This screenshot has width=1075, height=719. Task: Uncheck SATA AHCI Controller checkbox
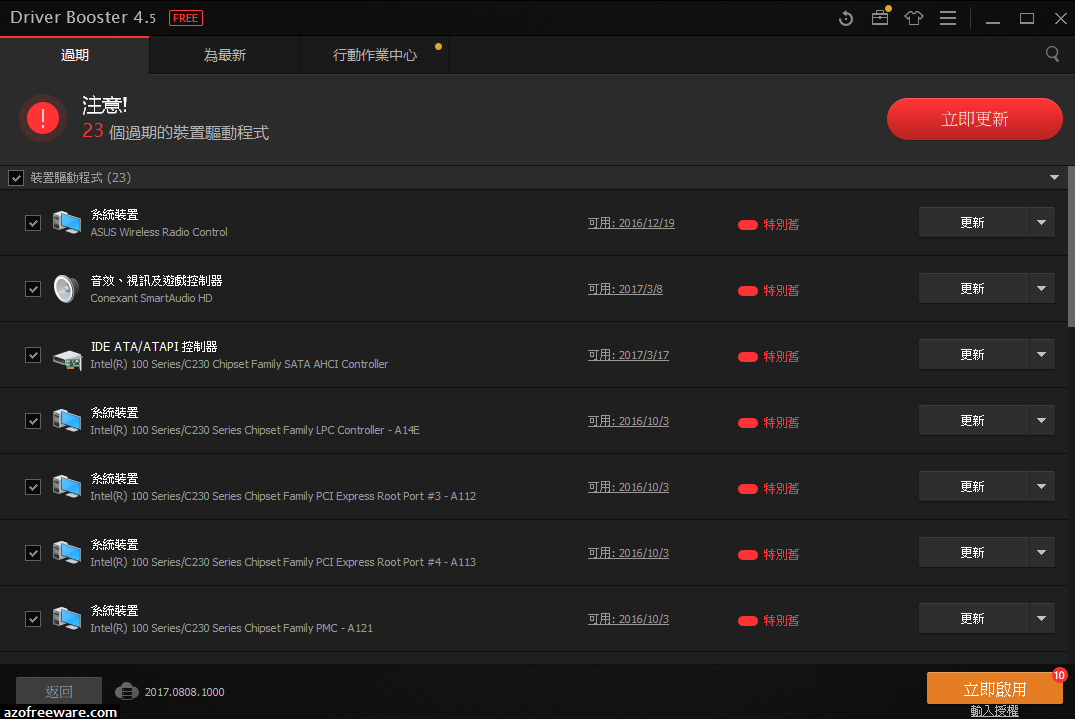33,355
